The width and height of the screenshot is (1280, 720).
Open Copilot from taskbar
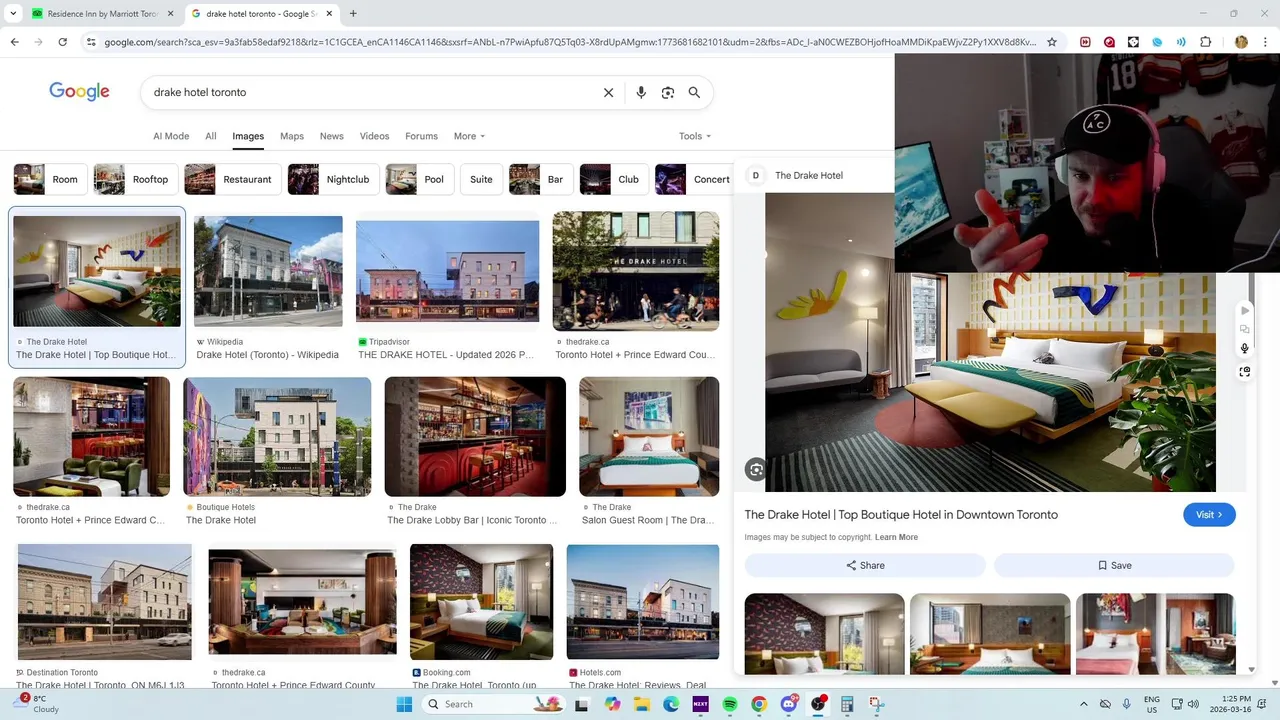point(612,704)
